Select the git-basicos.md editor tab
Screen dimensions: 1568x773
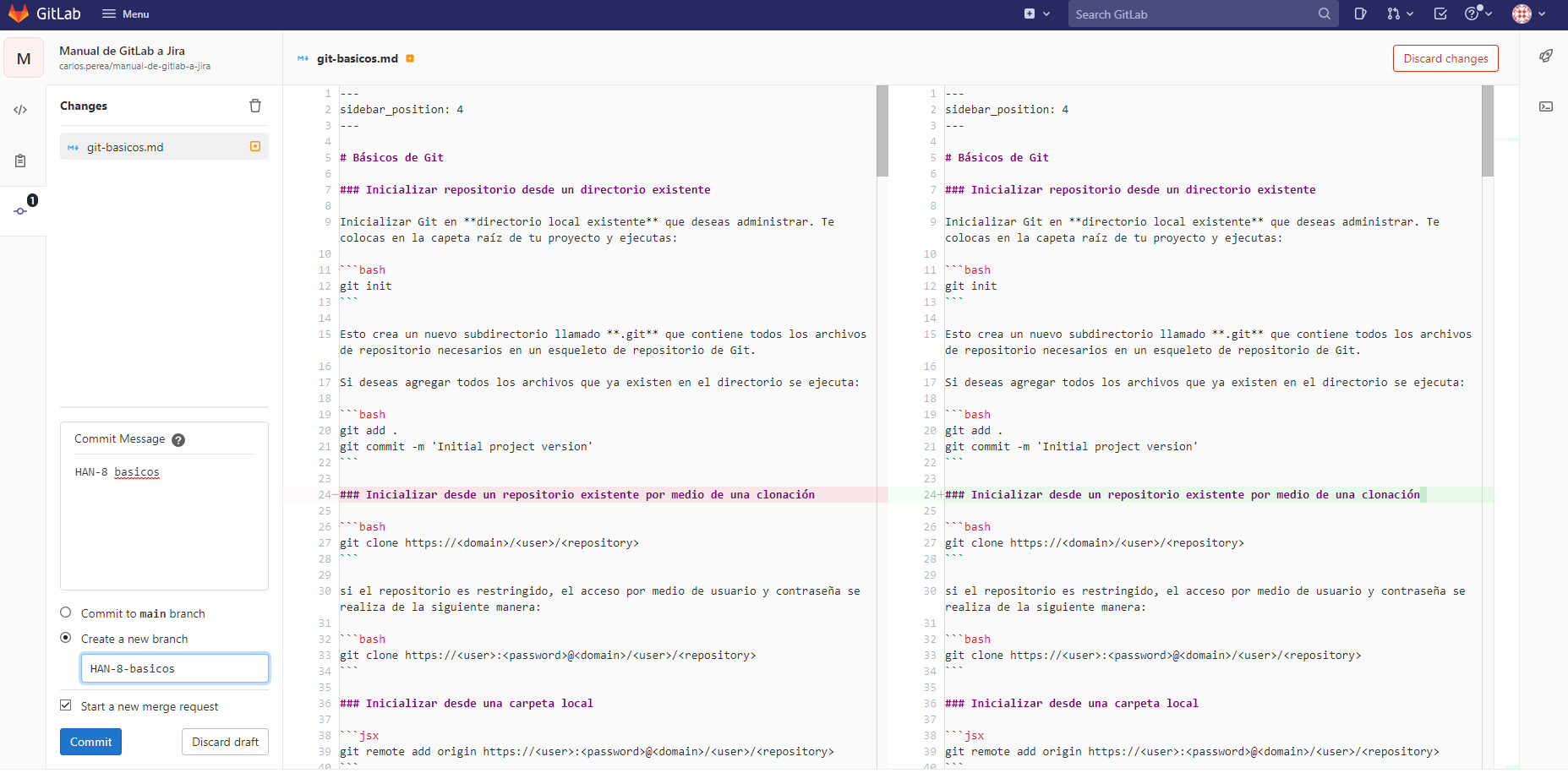(x=357, y=58)
